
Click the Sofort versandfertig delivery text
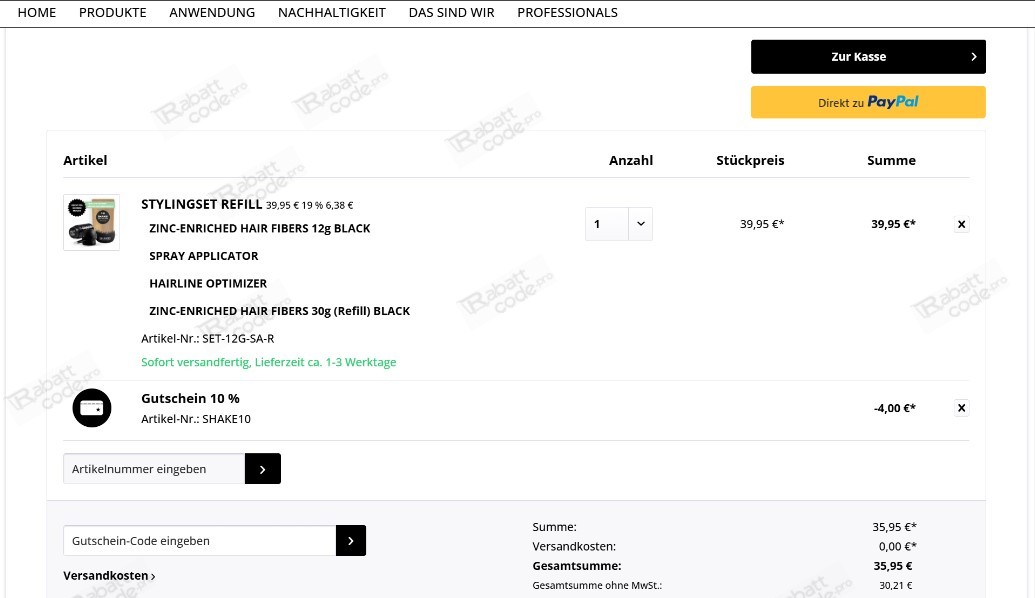tap(269, 362)
